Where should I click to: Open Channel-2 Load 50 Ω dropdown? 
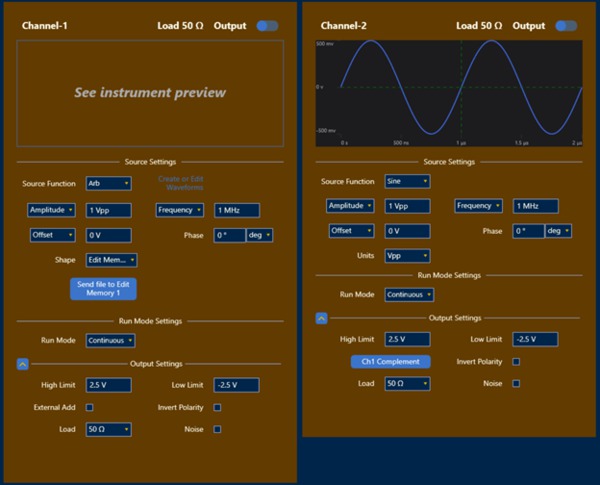click(x=407, y=383)
